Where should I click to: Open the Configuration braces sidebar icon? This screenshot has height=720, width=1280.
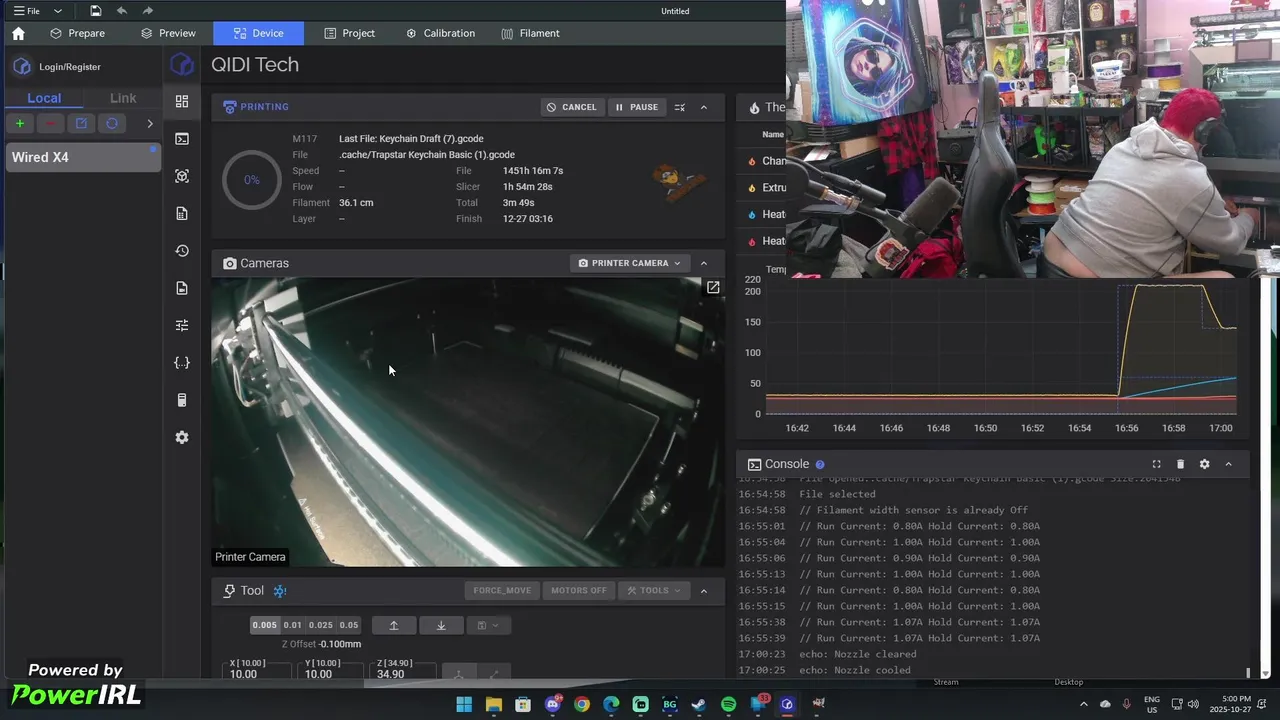pyautogui.click(x=182, y=363)
